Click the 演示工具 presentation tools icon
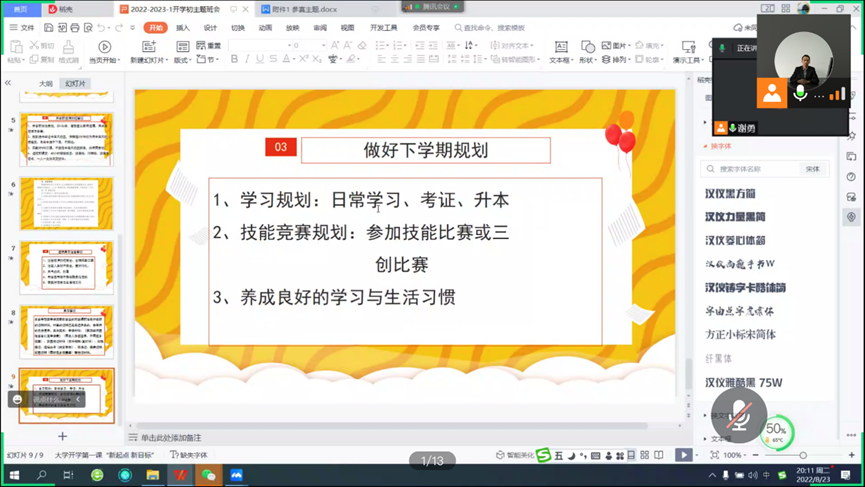 pos(688,47)
